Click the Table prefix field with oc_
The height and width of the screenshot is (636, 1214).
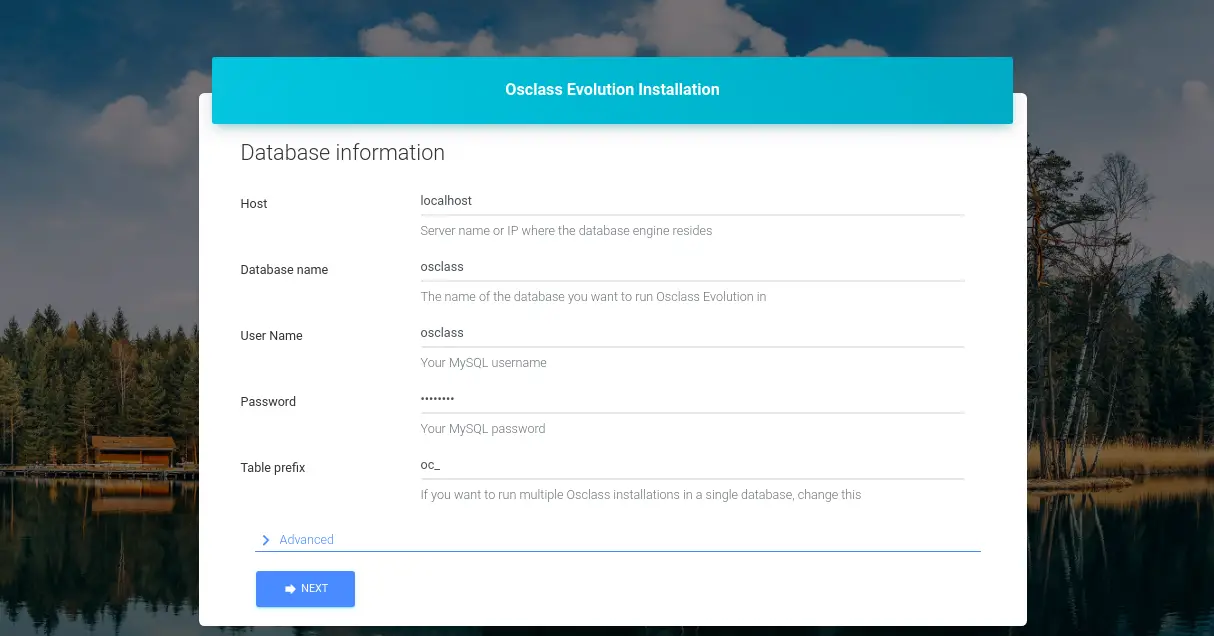pos(692,465)
